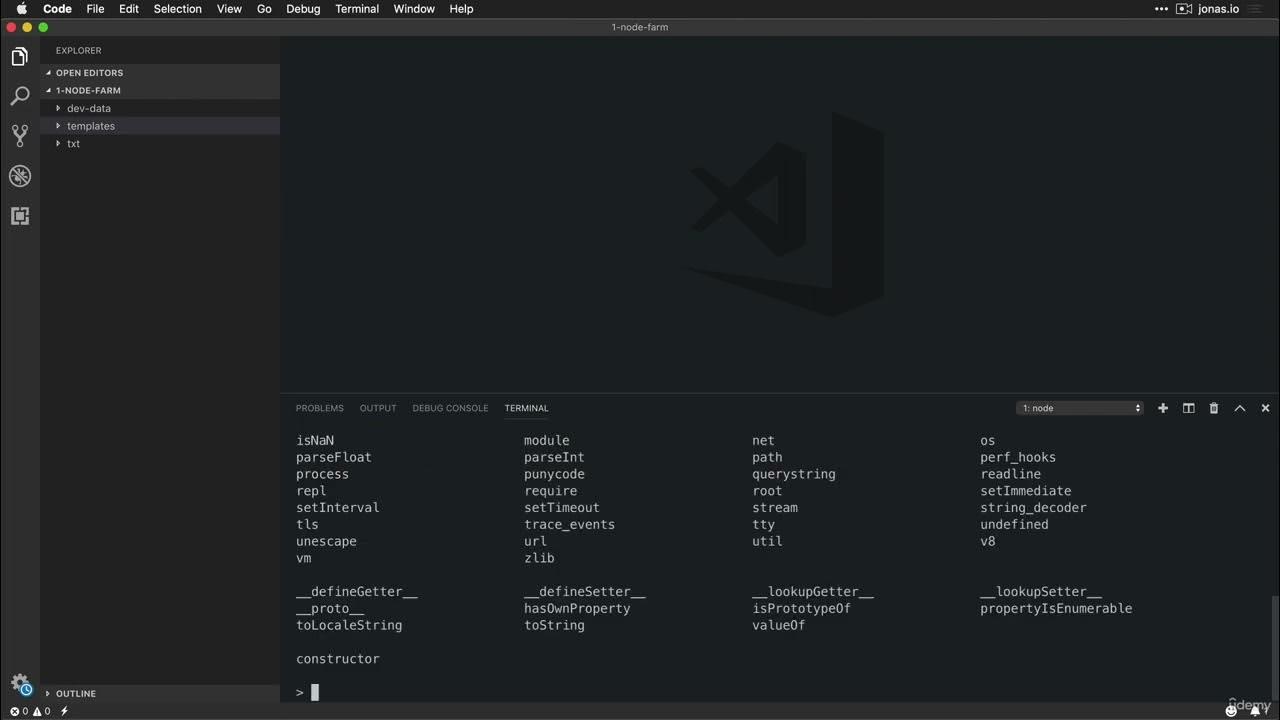Image resolution: width=1280 pixels, height=720 pixels.
Task: Click errors and warnings count in status bar
Action: pos(30,711)
